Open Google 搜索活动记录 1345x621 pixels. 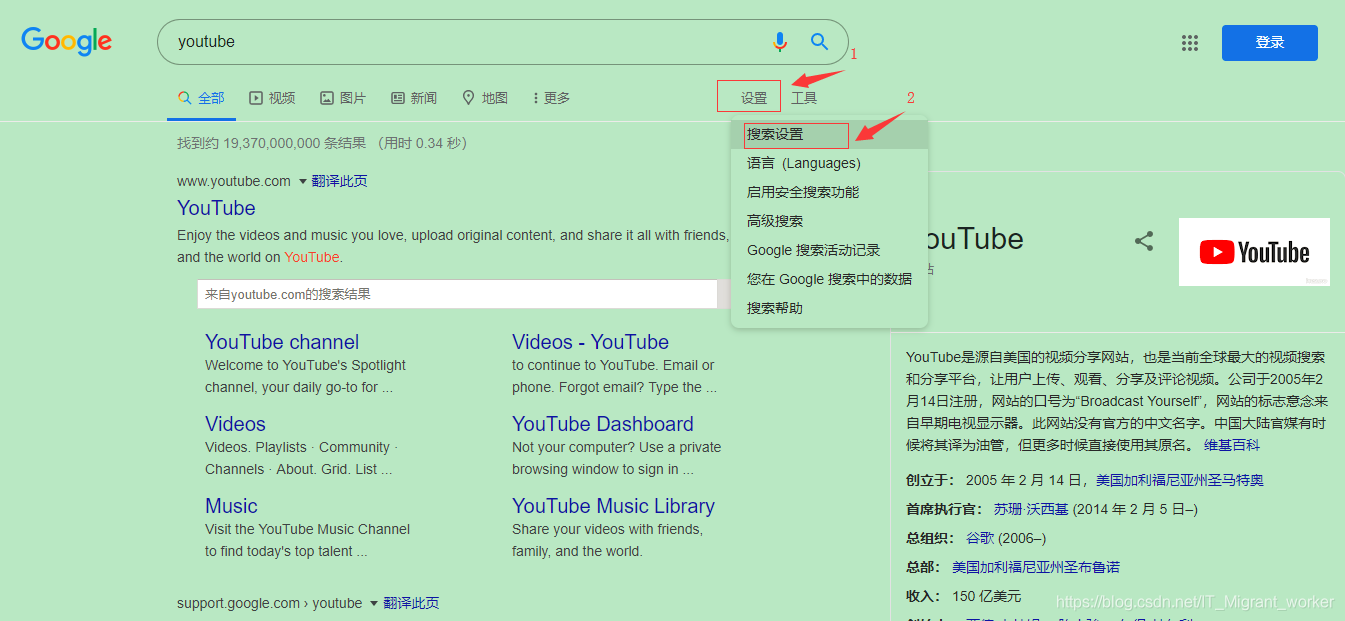[x=830, y=250]
